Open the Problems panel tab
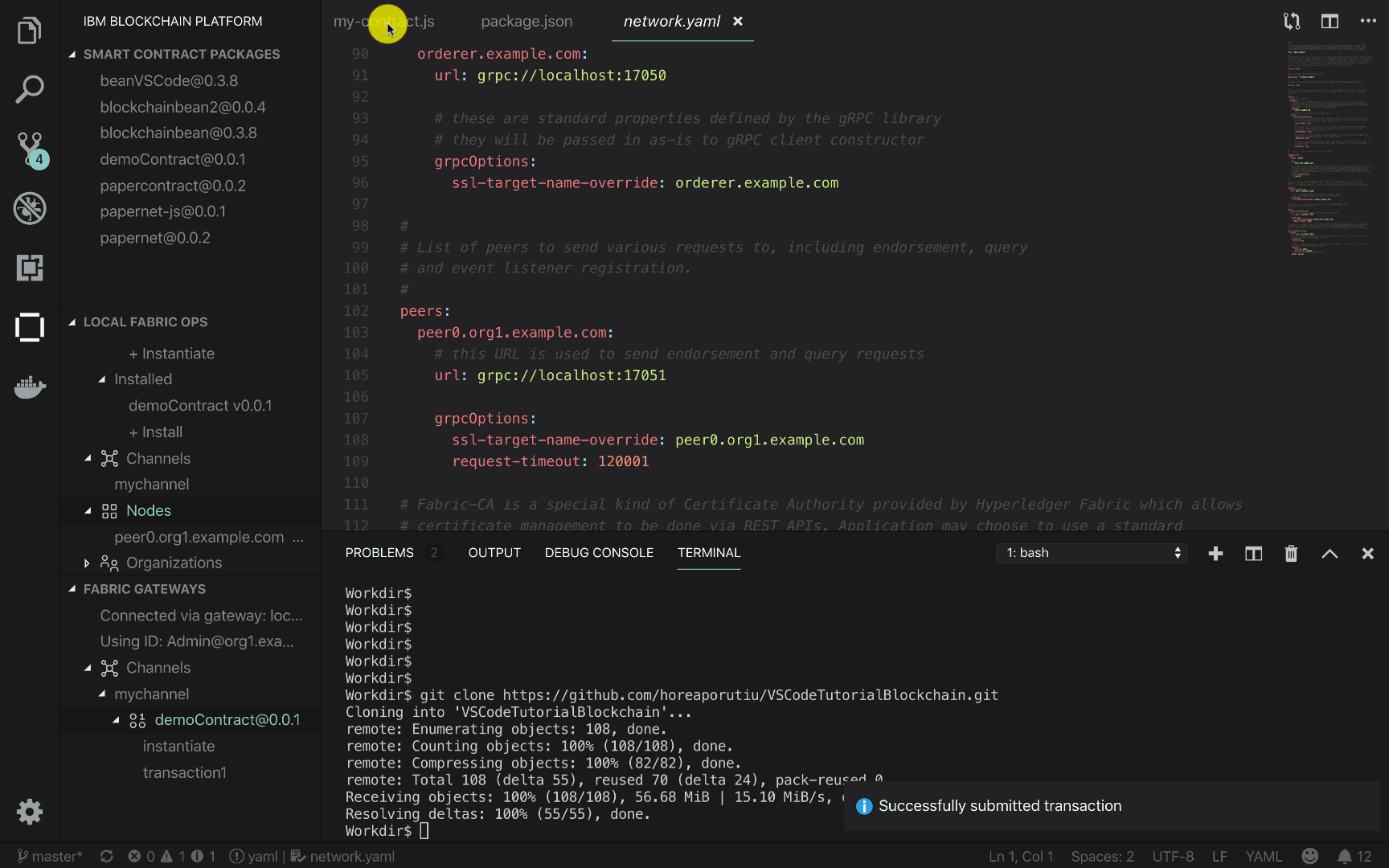 pyautogui.click(x=379, y=553)
